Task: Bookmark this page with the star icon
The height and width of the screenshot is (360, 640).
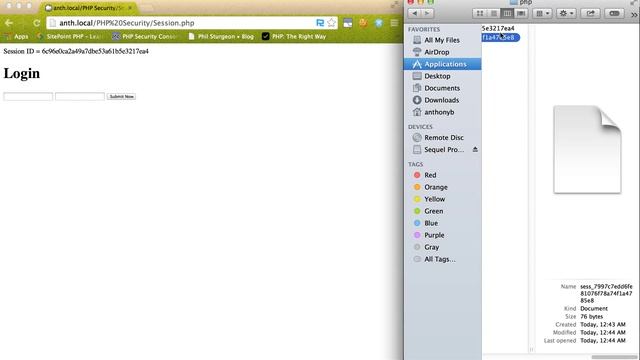Action: [x=331, y=23]
